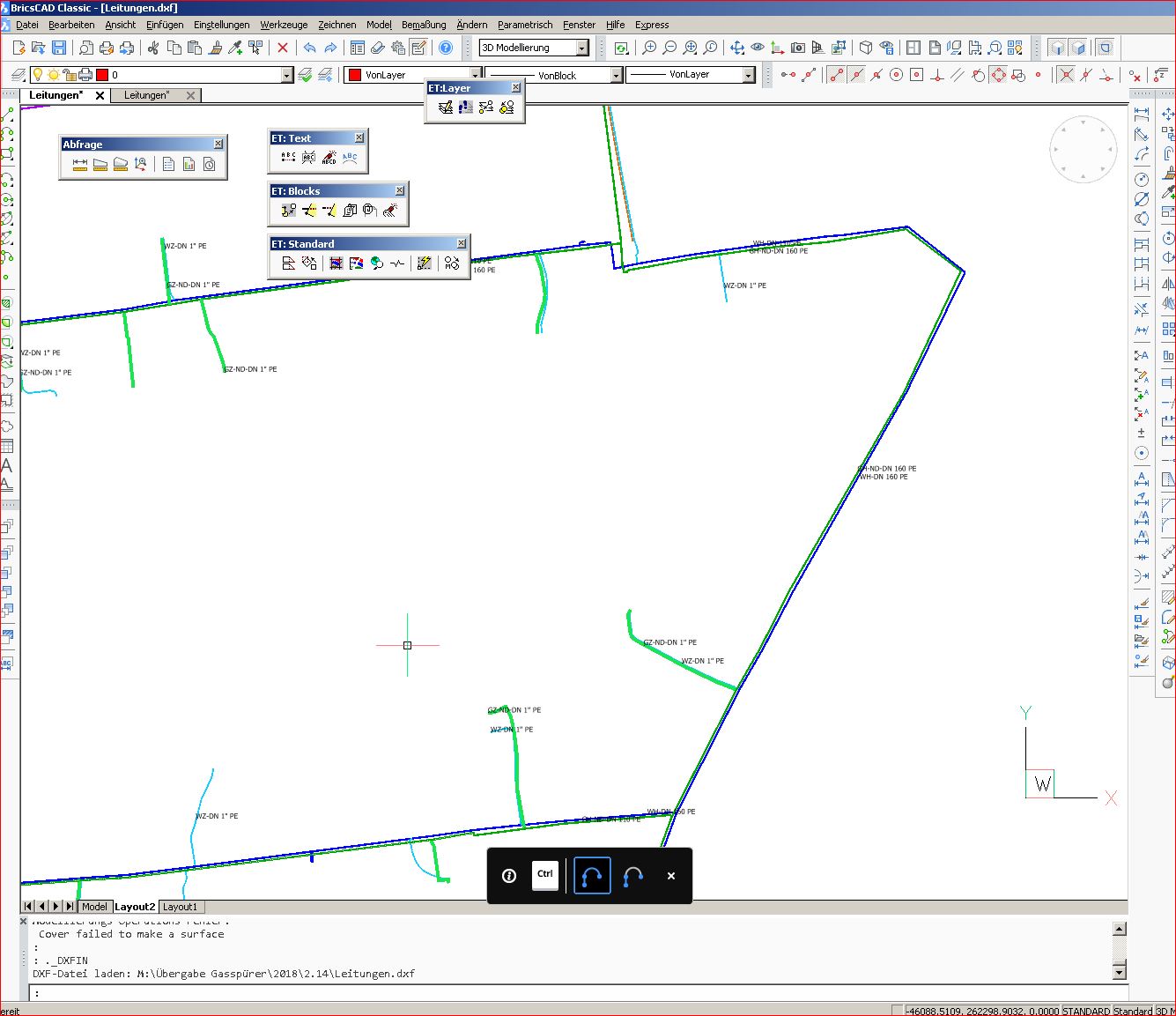Switch to the Layout1 tab
This screenshot has height=1016, width=1176.
pyautogui.click(x=180, y=907)
